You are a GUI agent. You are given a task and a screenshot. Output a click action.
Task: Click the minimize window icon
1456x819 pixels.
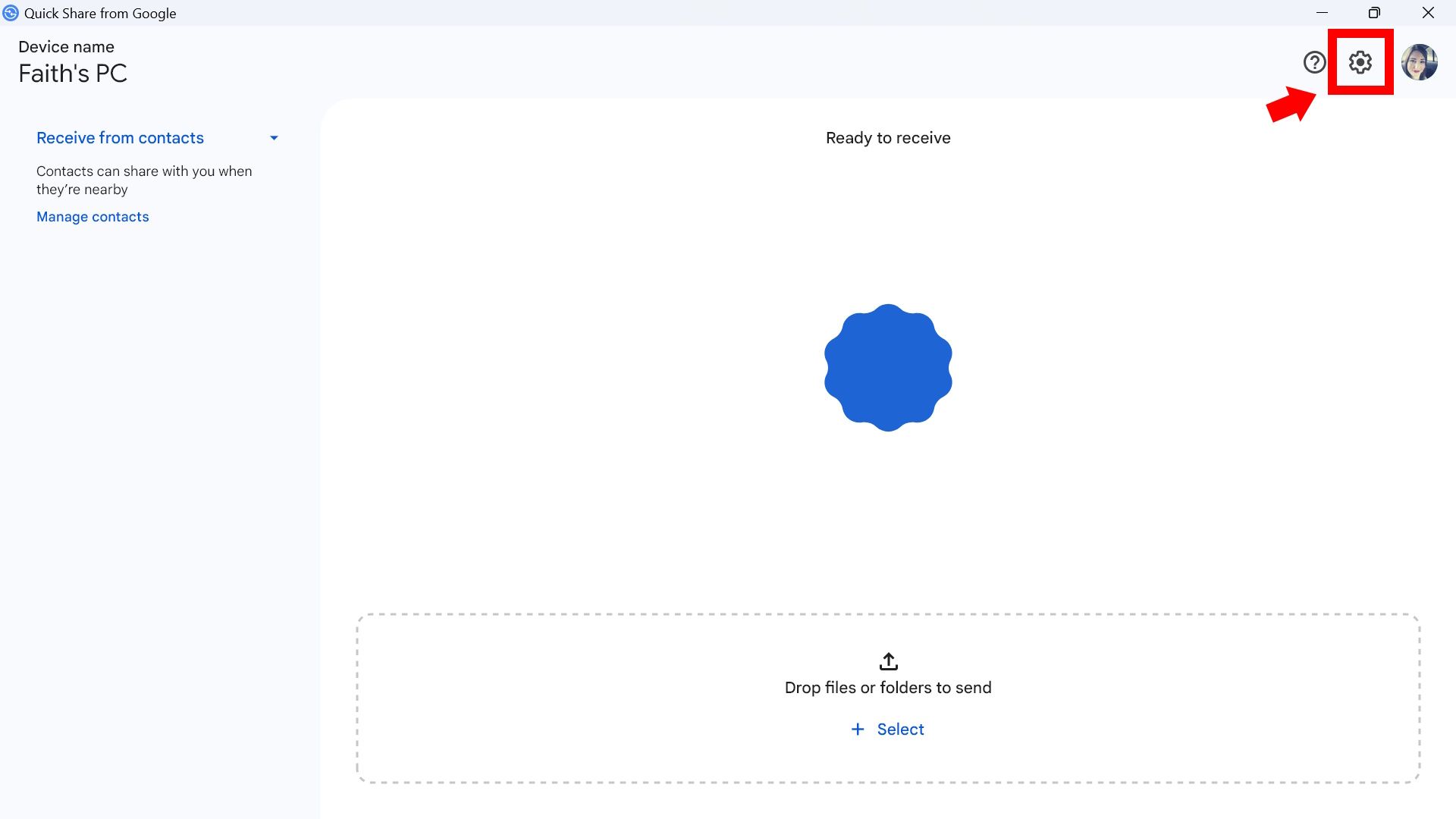click(1322, 12)
